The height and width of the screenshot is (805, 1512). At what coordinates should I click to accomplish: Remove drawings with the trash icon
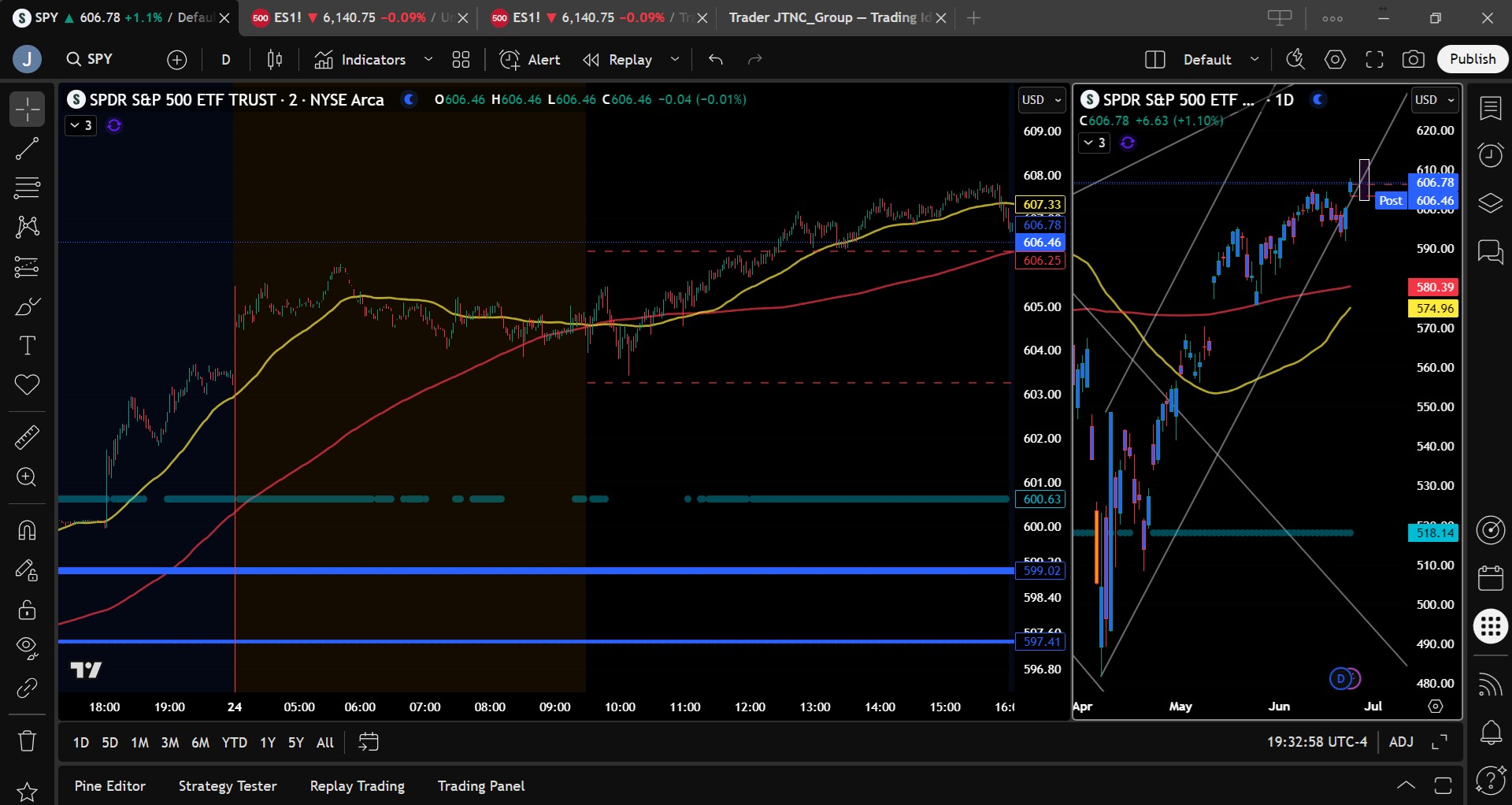coord(27,741)
